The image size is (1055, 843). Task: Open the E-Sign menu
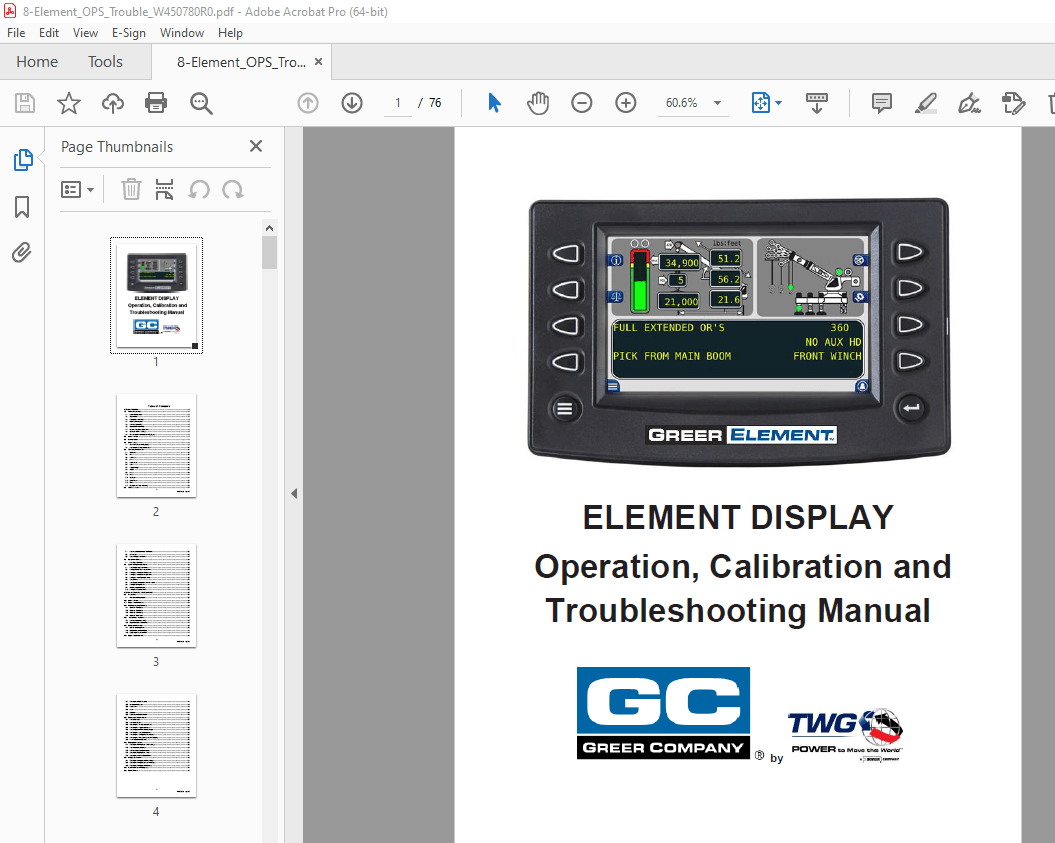[x=129, y=32]
